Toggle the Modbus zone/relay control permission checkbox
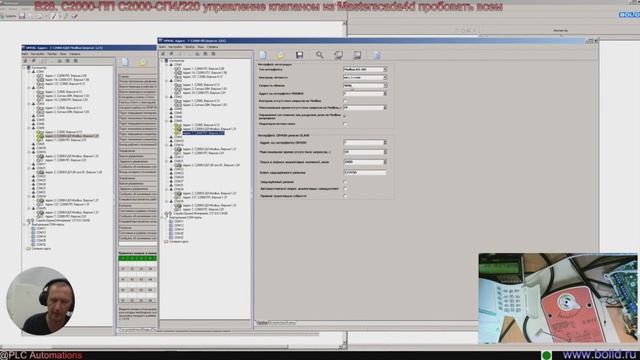 345,116
